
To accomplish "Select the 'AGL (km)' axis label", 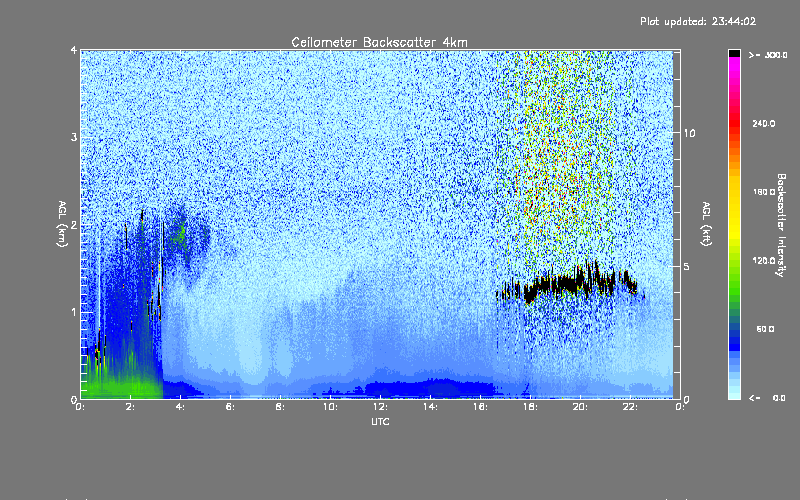I will click(62, 224).
